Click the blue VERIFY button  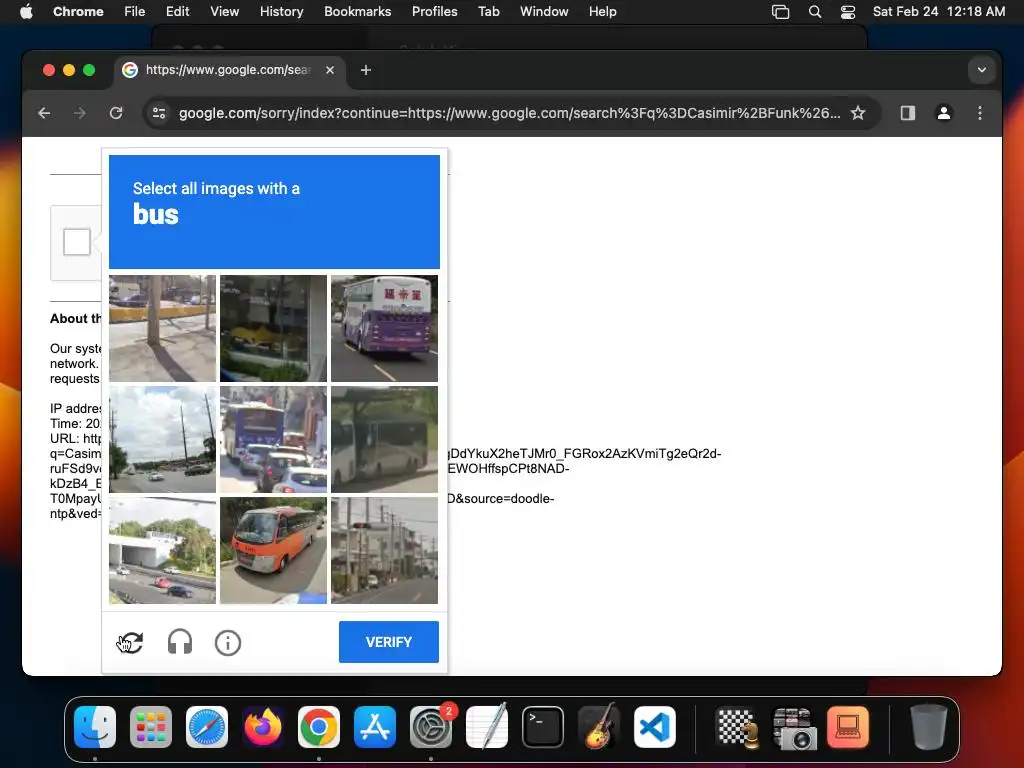[x=389, y=642]
